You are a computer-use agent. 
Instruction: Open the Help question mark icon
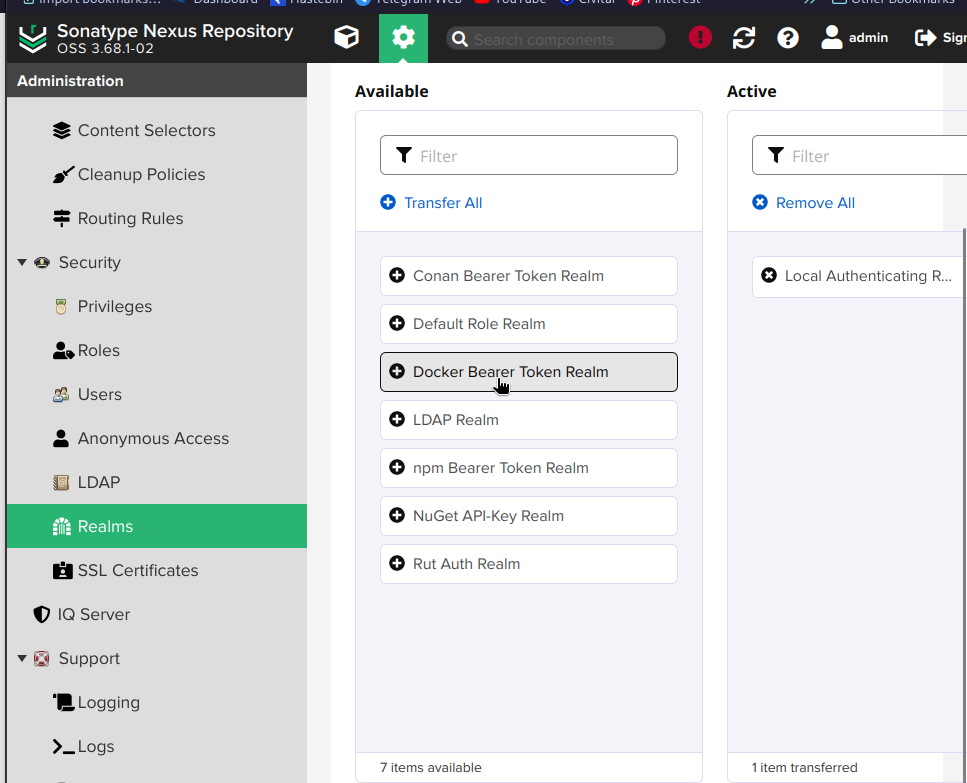coord(788,38)
